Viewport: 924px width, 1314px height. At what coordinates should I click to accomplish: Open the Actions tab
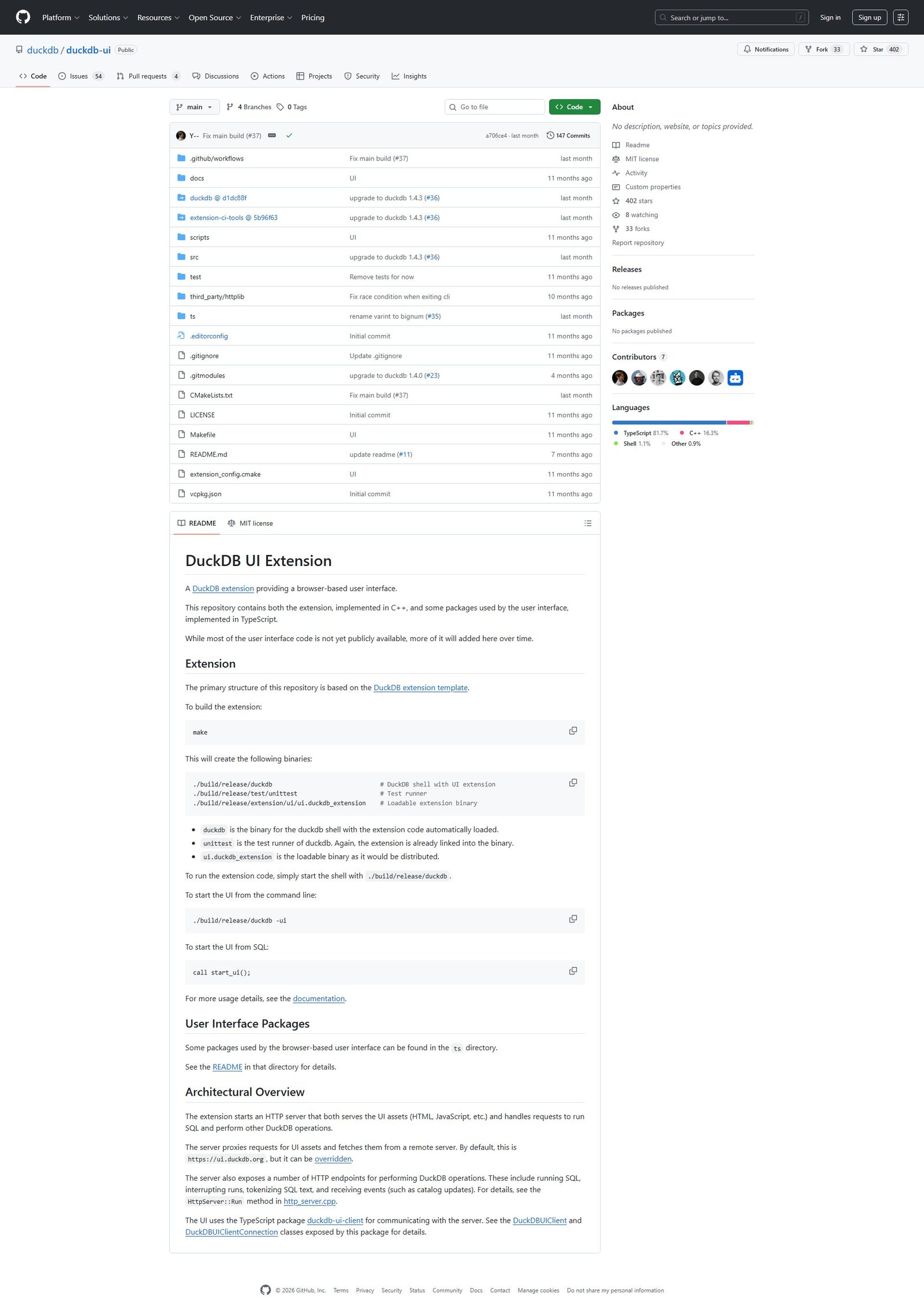click(x=267, y=76)
